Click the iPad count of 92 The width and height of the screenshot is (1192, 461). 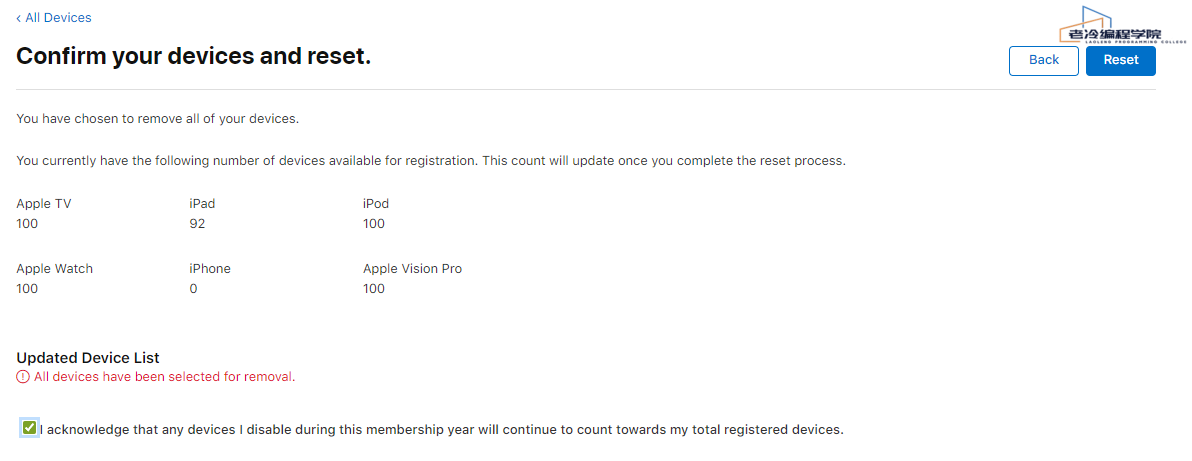point(197,224)
